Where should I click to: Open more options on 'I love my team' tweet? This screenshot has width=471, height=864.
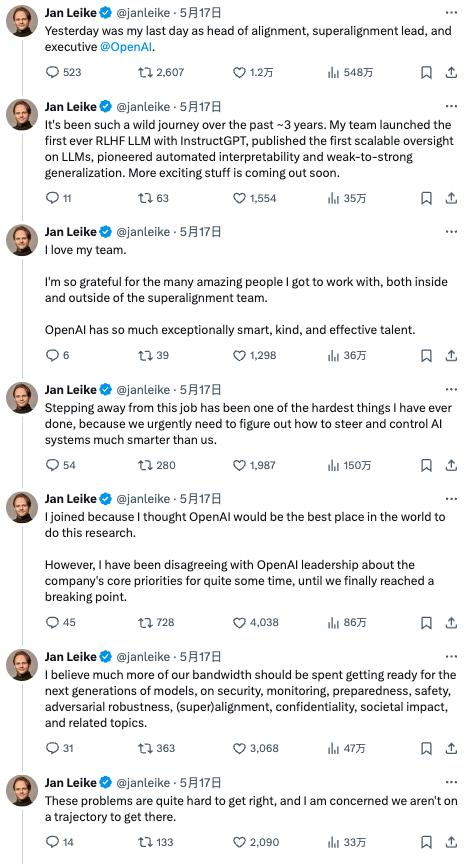[451, 232]
